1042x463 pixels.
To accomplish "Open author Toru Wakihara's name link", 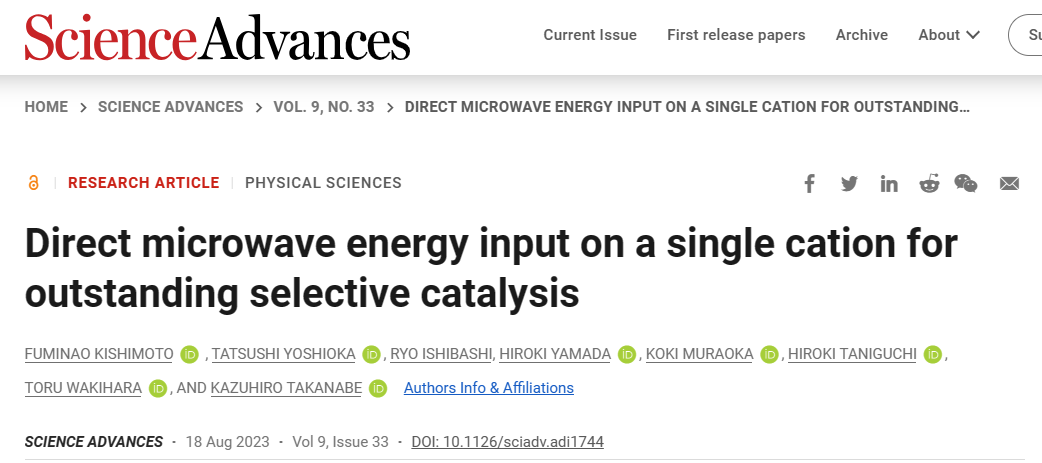I will click(x=83, y=388).
